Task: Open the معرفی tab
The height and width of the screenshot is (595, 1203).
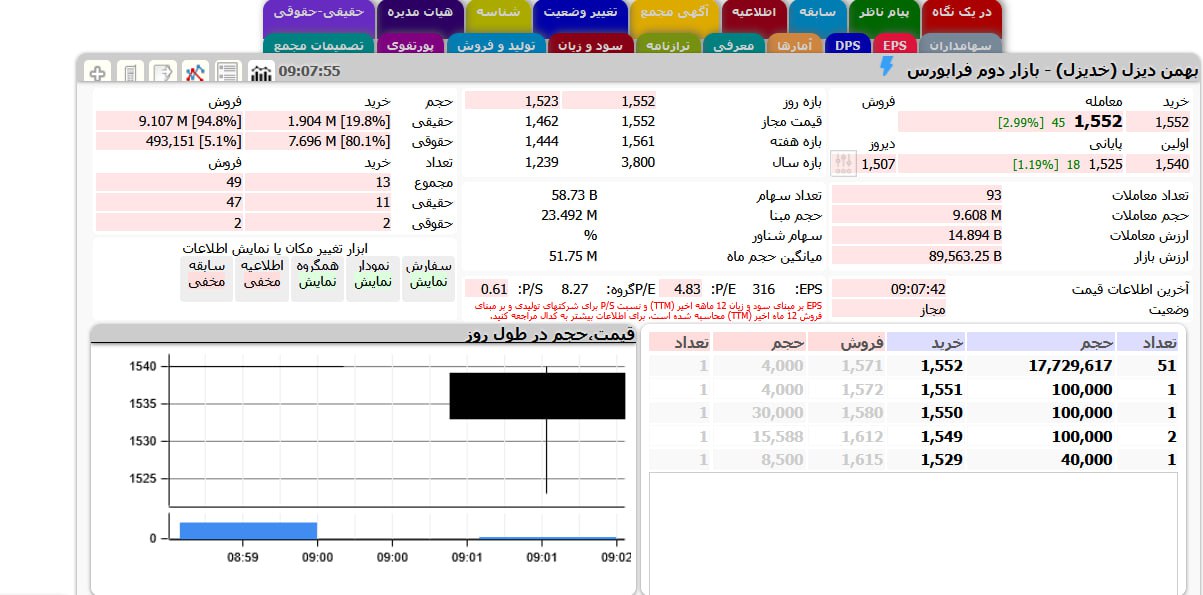Action: click(734, 45)
